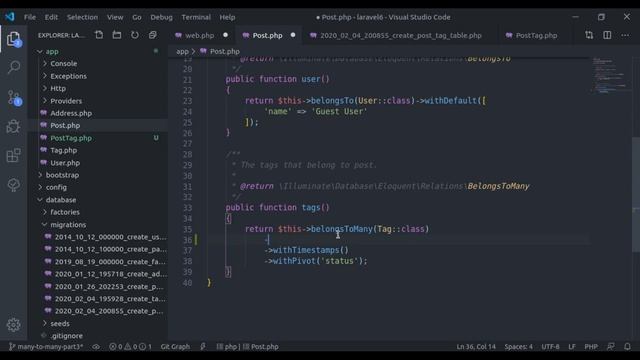
Task: Open the .gitignore file
Action: click(x=67, y=336)
